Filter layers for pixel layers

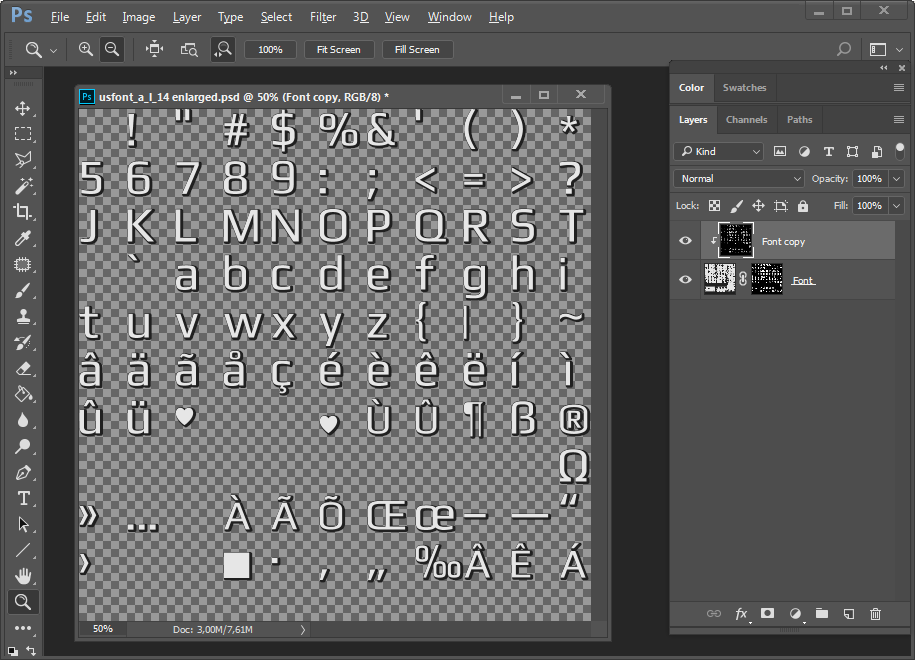(x=780, y=152)
